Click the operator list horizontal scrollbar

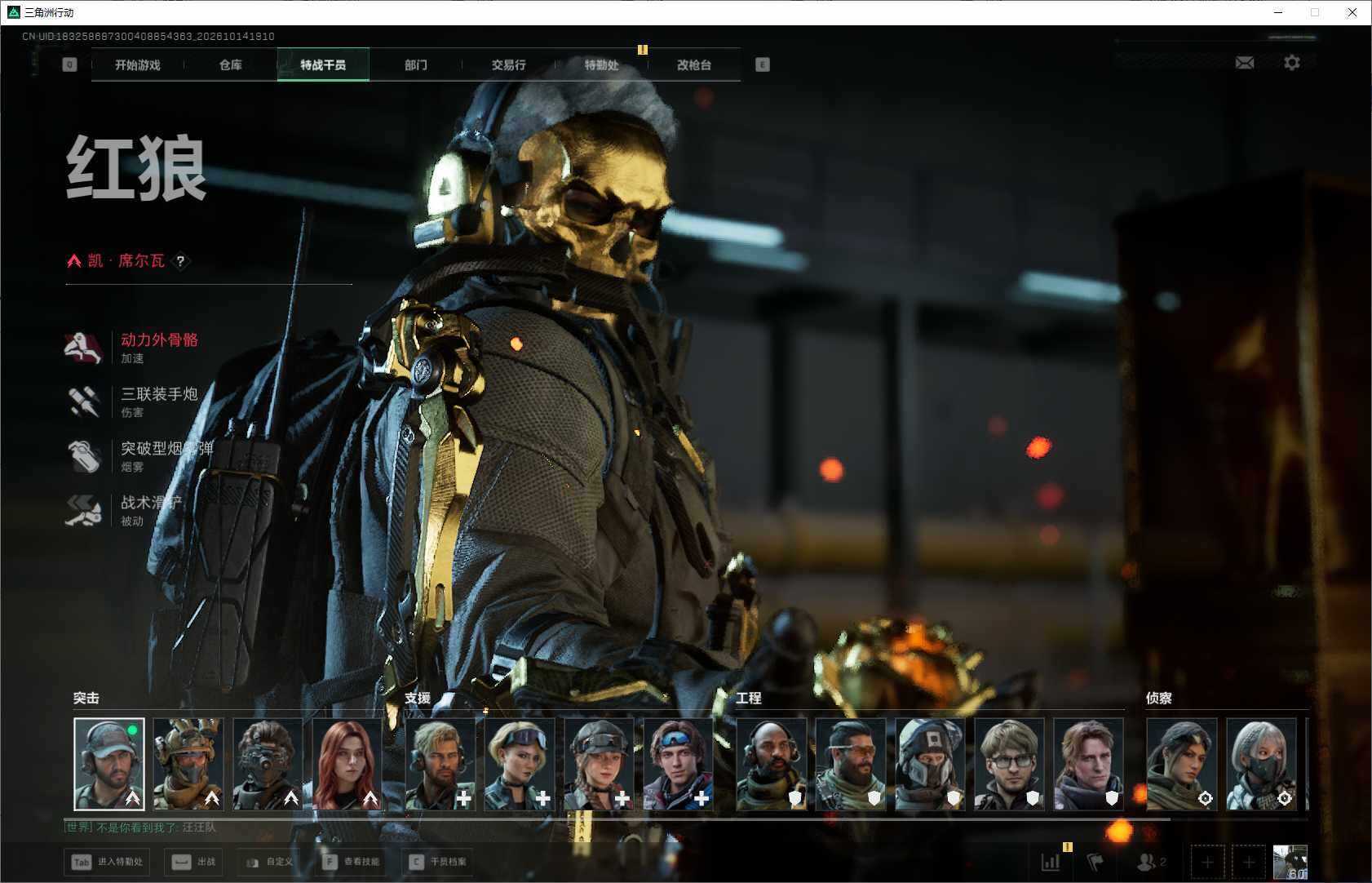617,819
